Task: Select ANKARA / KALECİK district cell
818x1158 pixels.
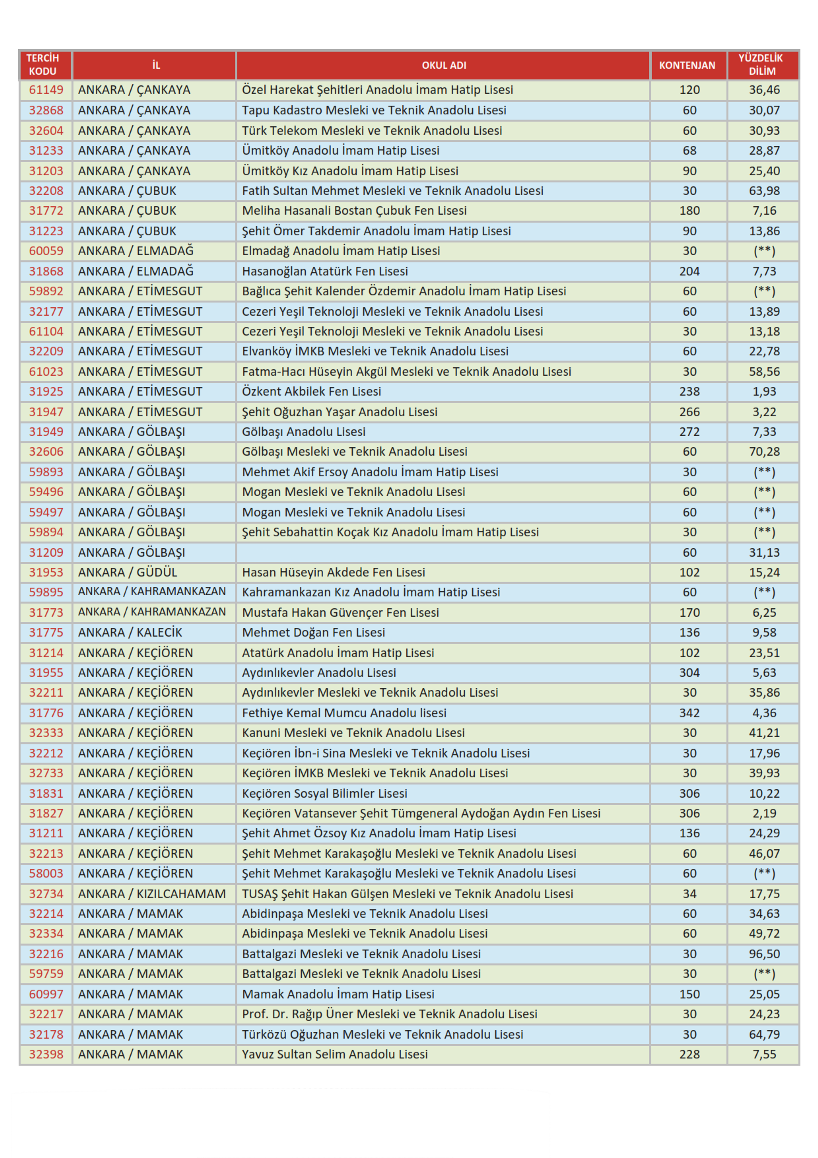Action: point(130,633)
